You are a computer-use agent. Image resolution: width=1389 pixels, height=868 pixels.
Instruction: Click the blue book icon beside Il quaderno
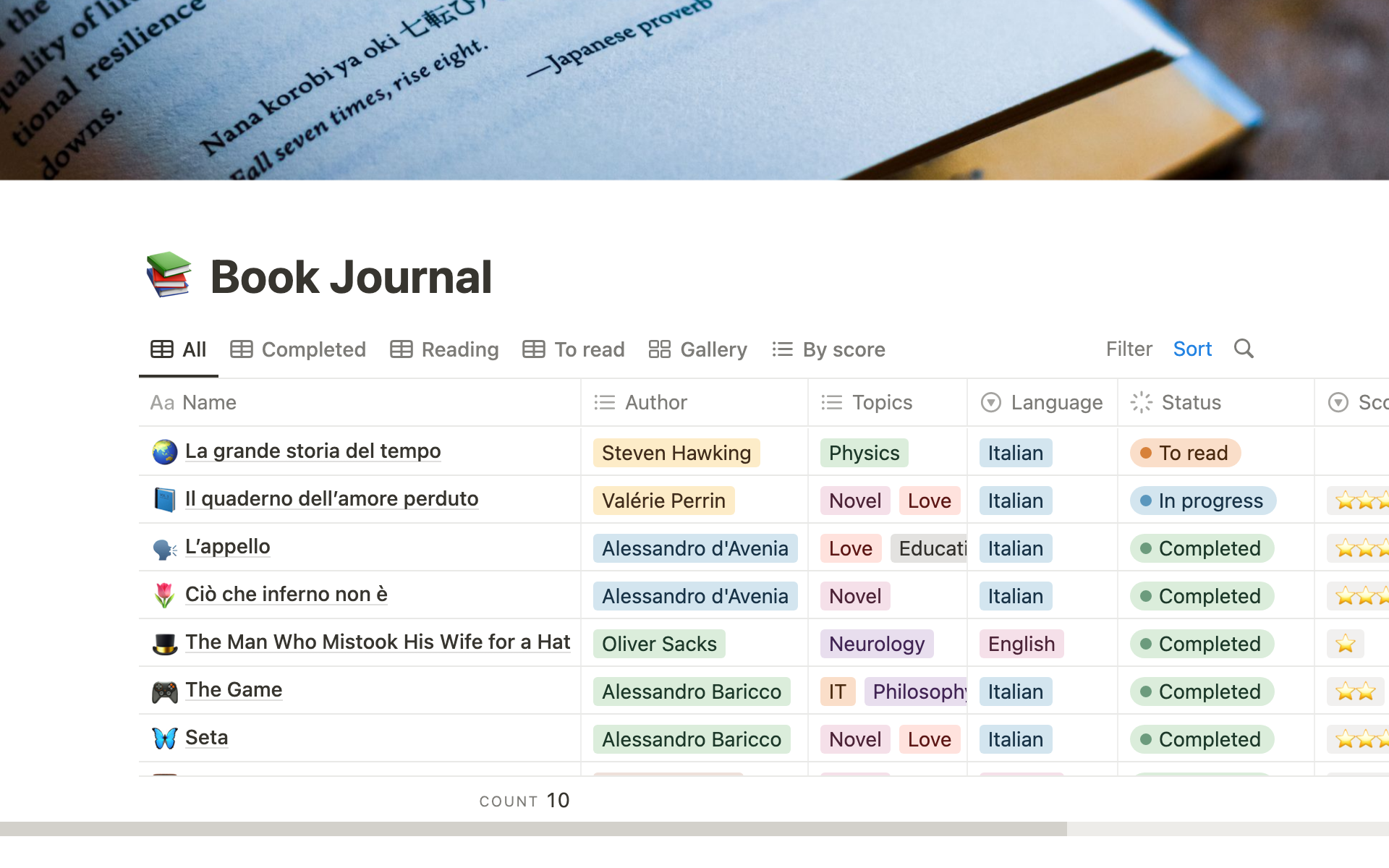tap(164, 500)
